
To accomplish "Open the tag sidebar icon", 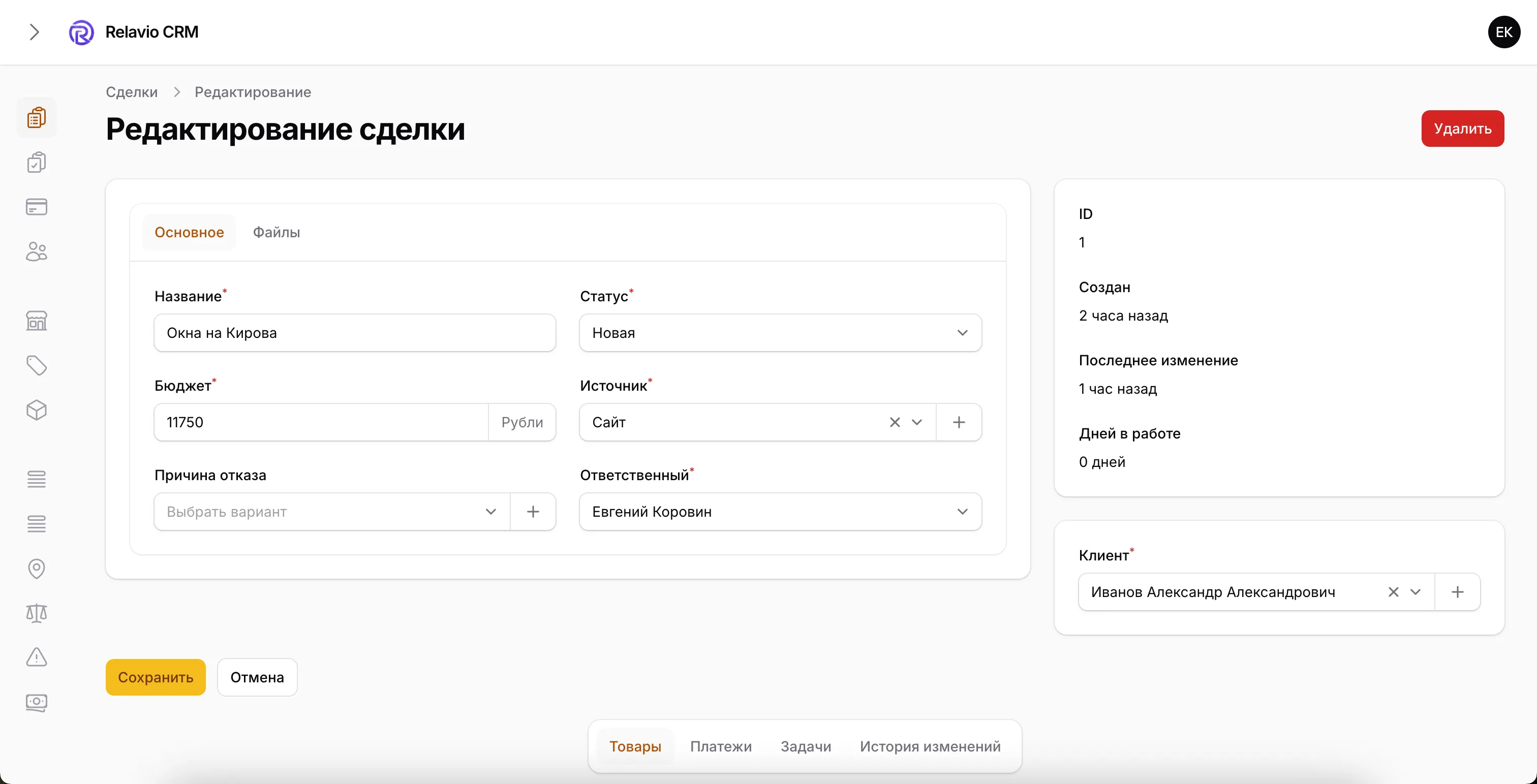I will click(x=37, y=365).
